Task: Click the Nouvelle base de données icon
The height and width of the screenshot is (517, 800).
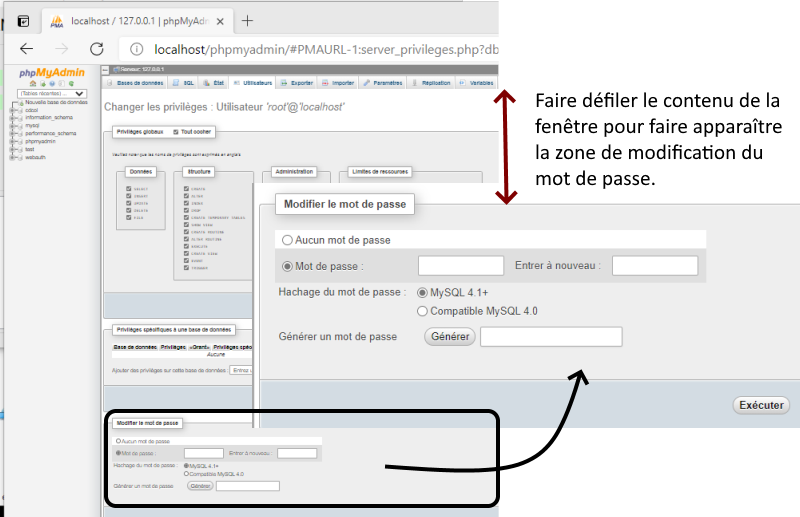Action: [x=21, y=103]
